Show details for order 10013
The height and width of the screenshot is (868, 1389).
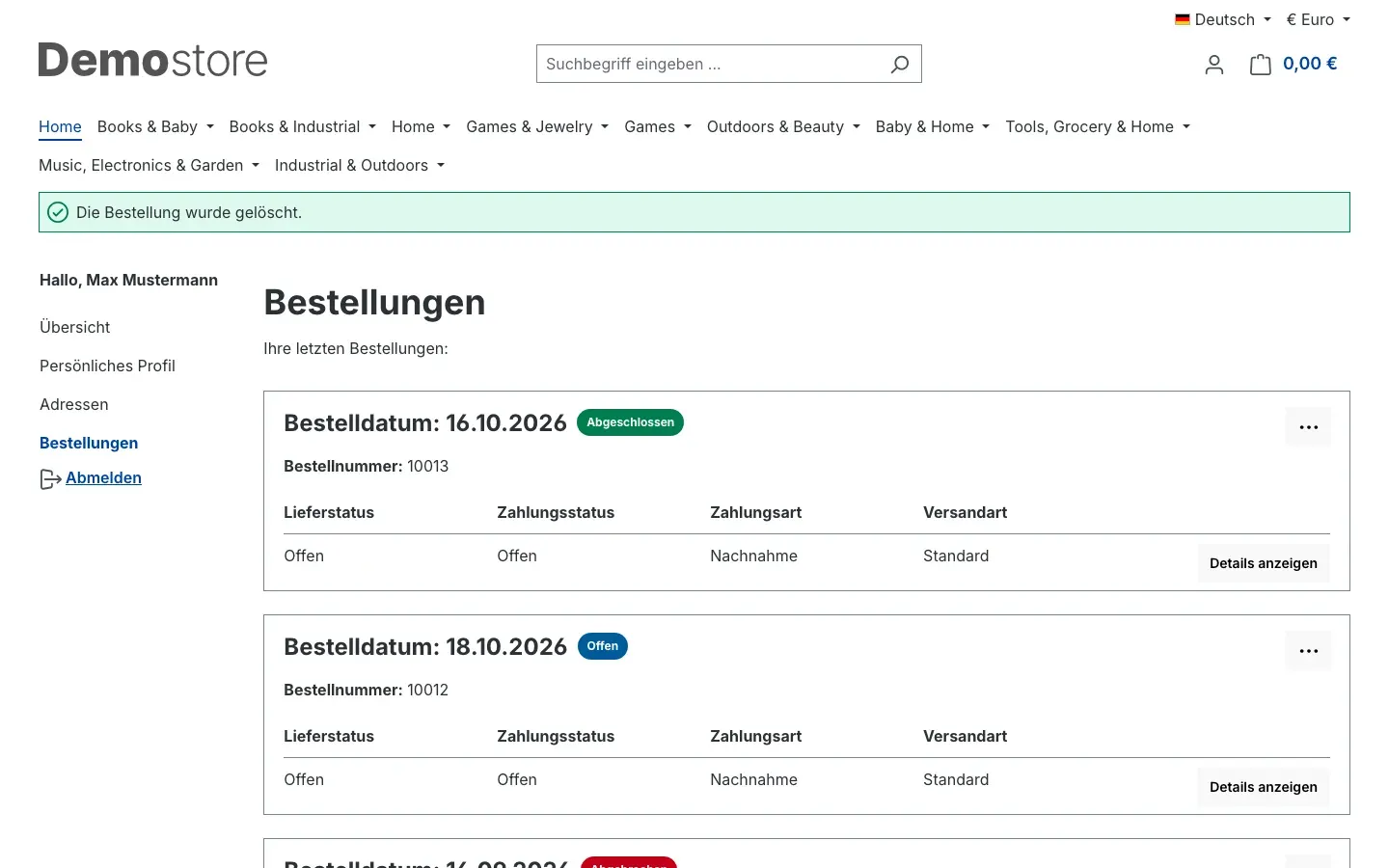pos(1263,563)
